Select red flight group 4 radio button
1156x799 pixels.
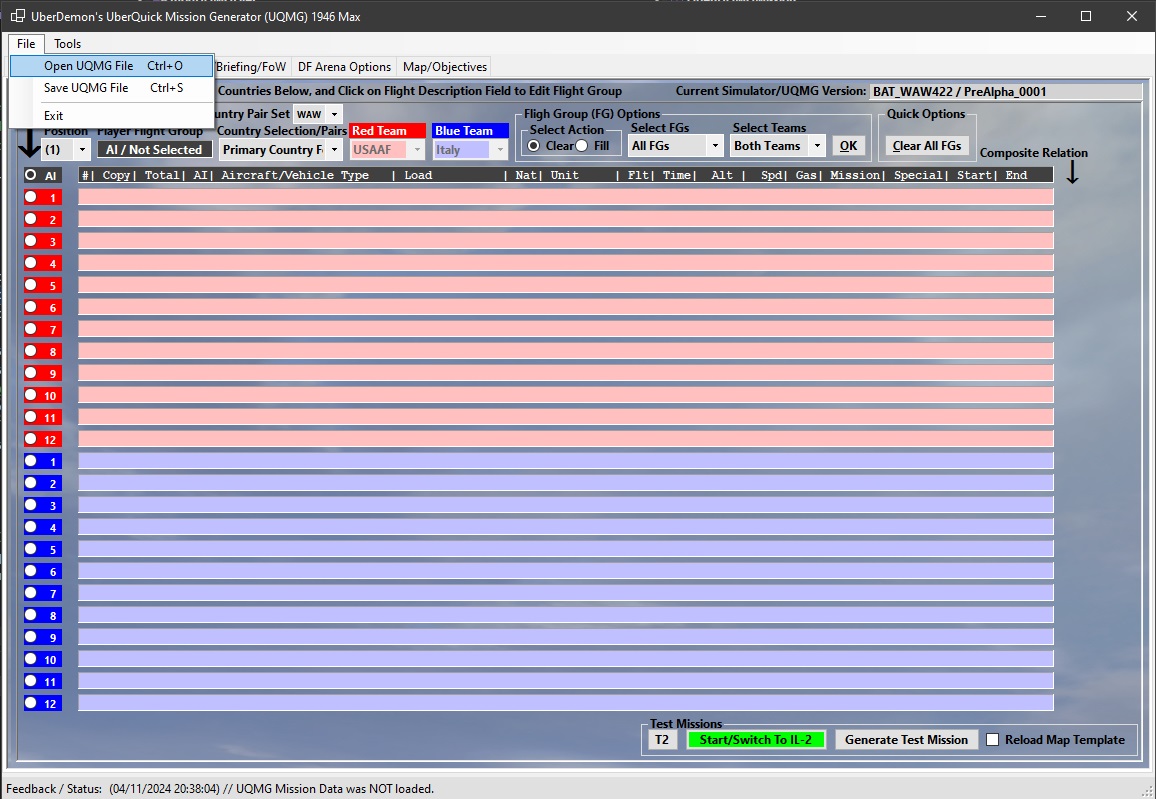[30, 263]
